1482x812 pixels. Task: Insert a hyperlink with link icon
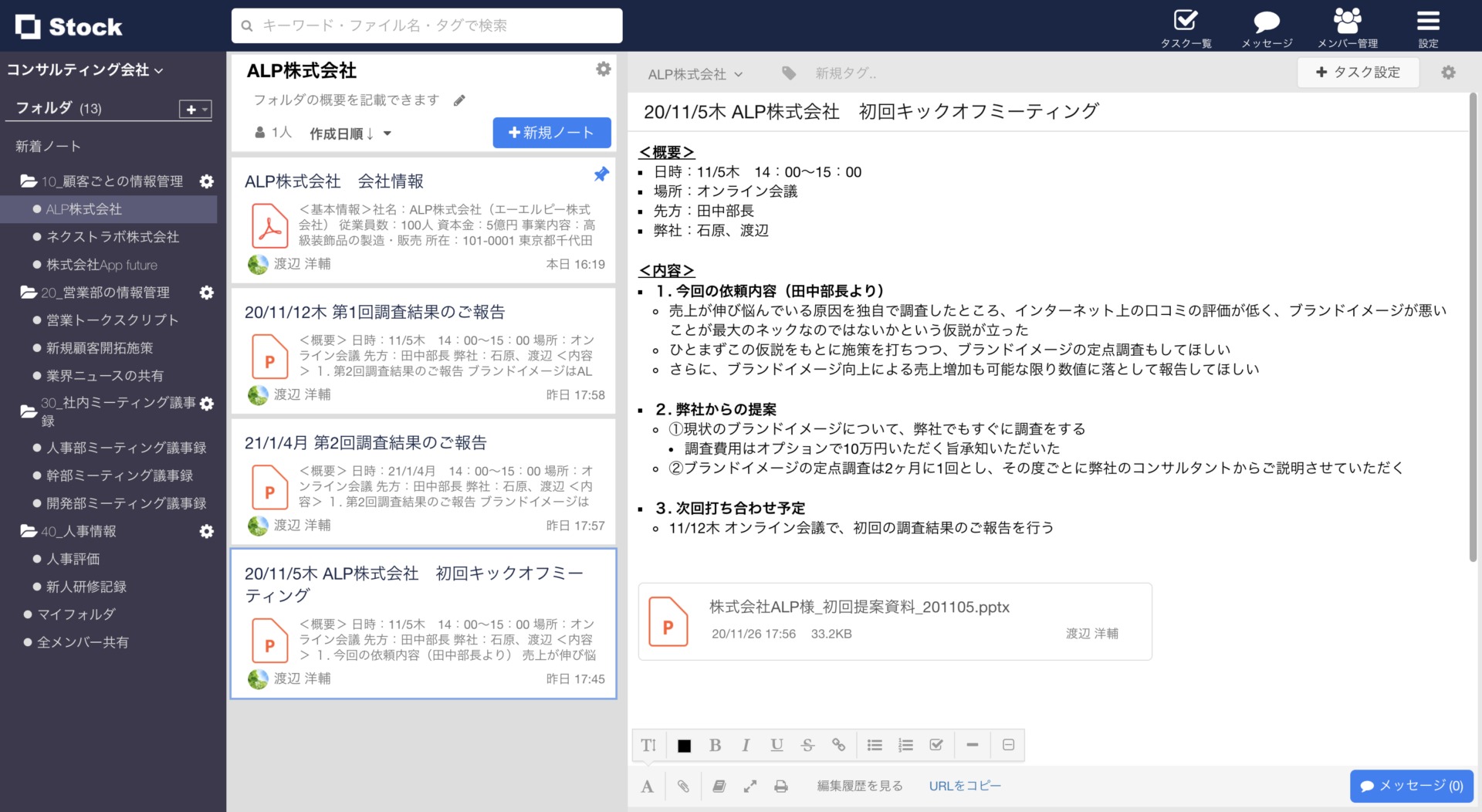pyautogui.click(x=838, y=745)
